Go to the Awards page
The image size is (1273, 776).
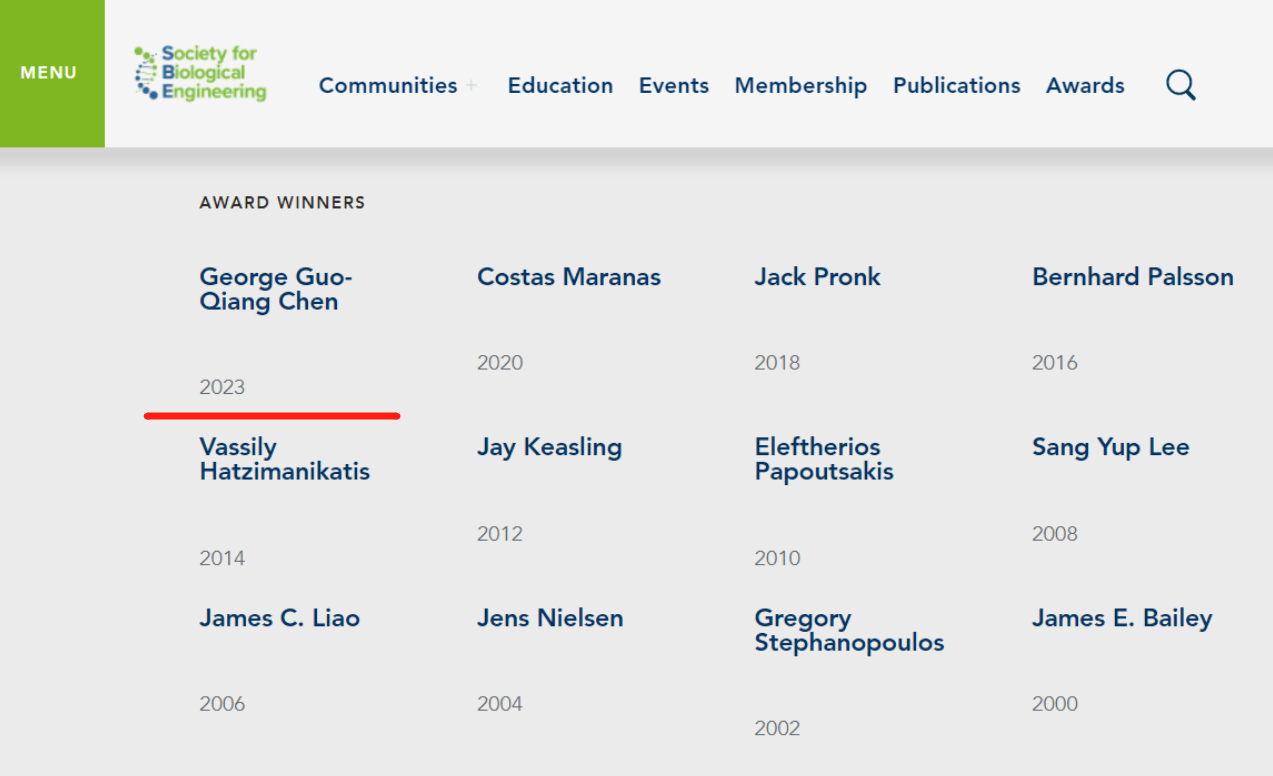(x=1085, y=86)
